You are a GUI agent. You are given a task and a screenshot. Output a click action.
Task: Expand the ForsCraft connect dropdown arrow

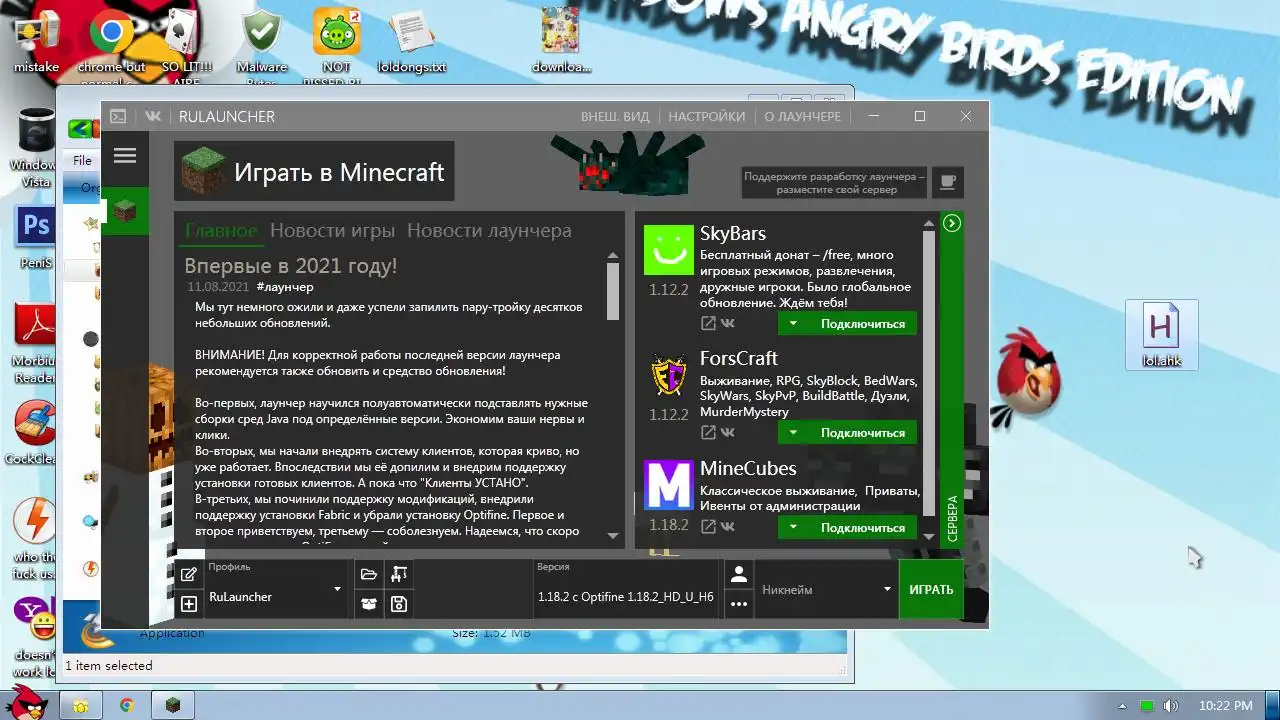click(x=793, y=432)
